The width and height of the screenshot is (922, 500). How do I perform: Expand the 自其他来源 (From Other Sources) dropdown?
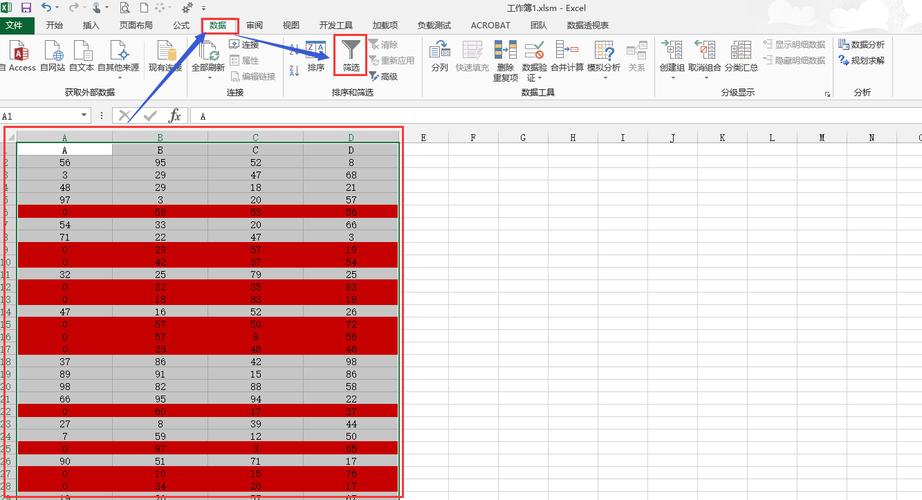coord(119,78)
